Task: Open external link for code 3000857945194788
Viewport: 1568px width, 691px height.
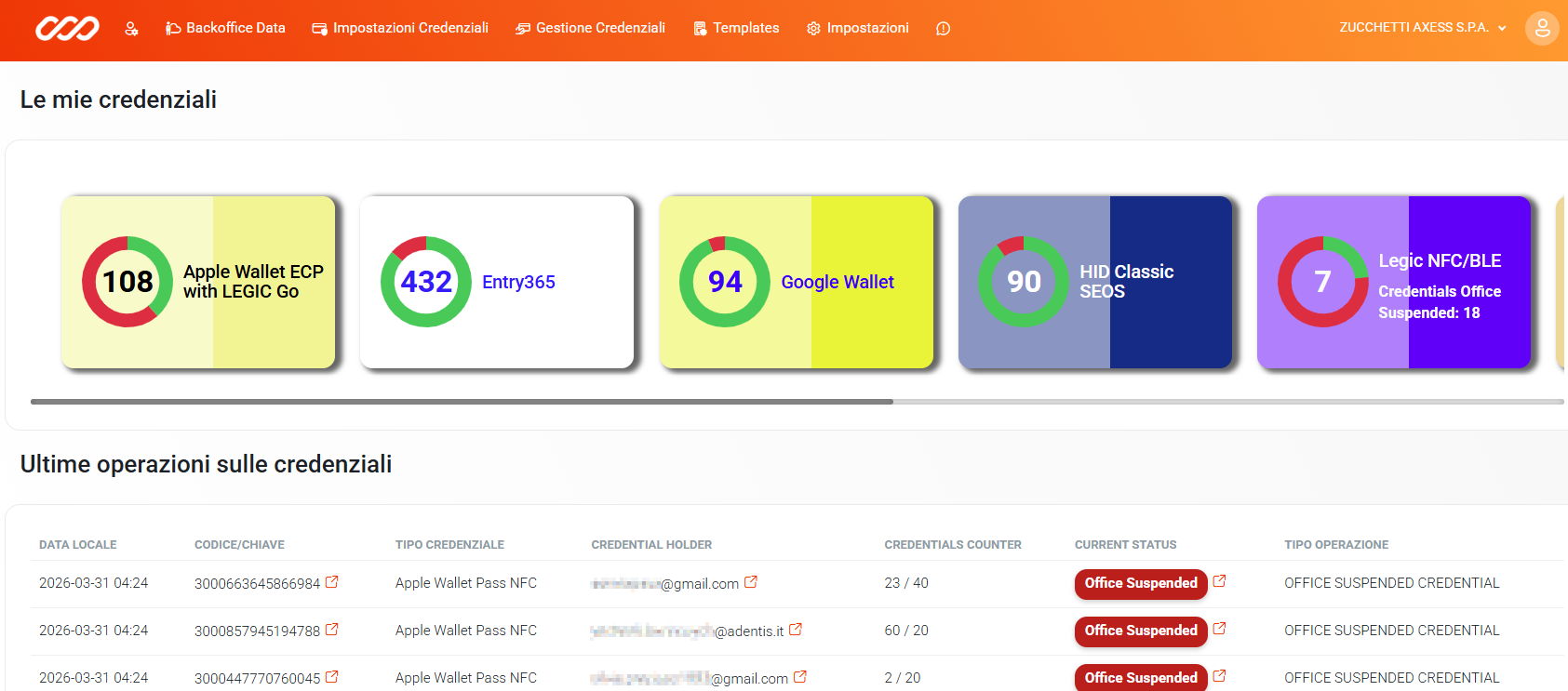Action: pos(332,630)
